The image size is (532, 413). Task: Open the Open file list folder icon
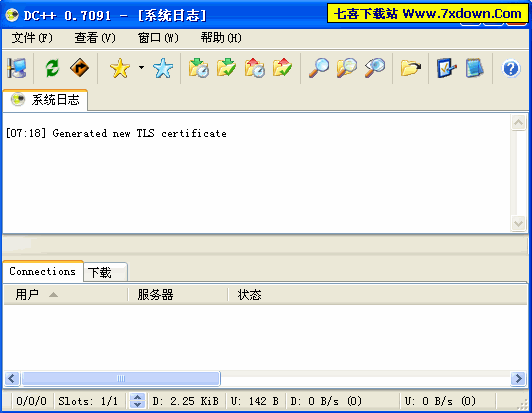tap(411, 68)
